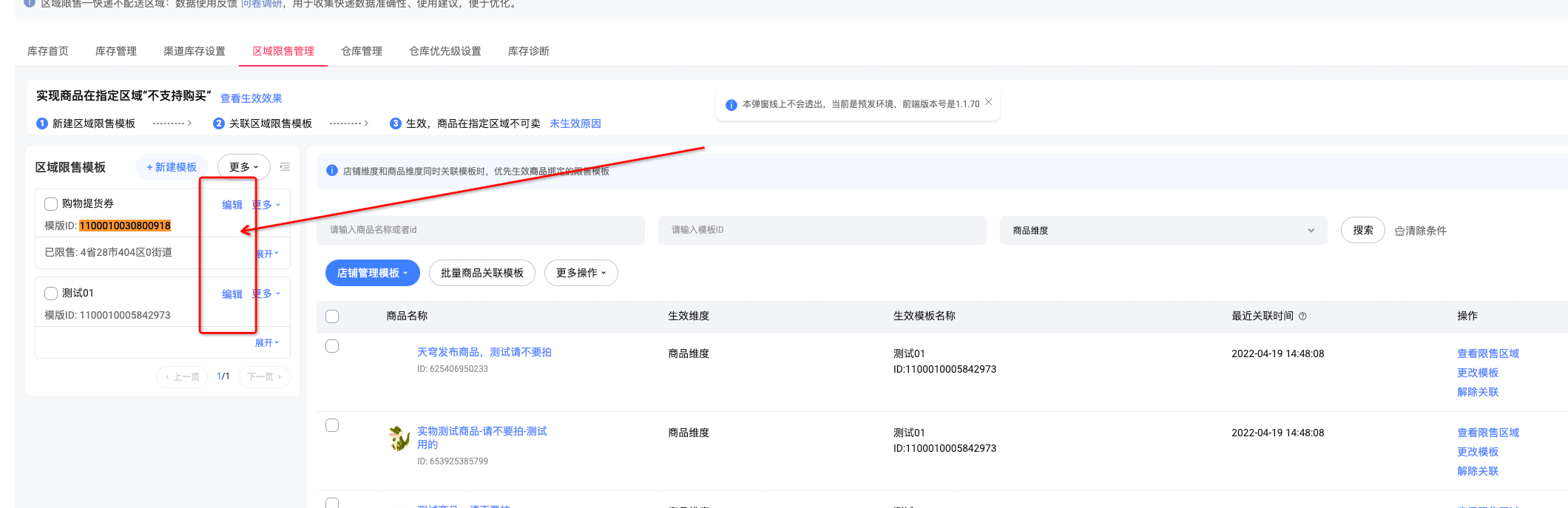Click 编辑 for 购物提货券 template
The width and height of the screenshot is (1568, 508).
[x=232, y=205]
